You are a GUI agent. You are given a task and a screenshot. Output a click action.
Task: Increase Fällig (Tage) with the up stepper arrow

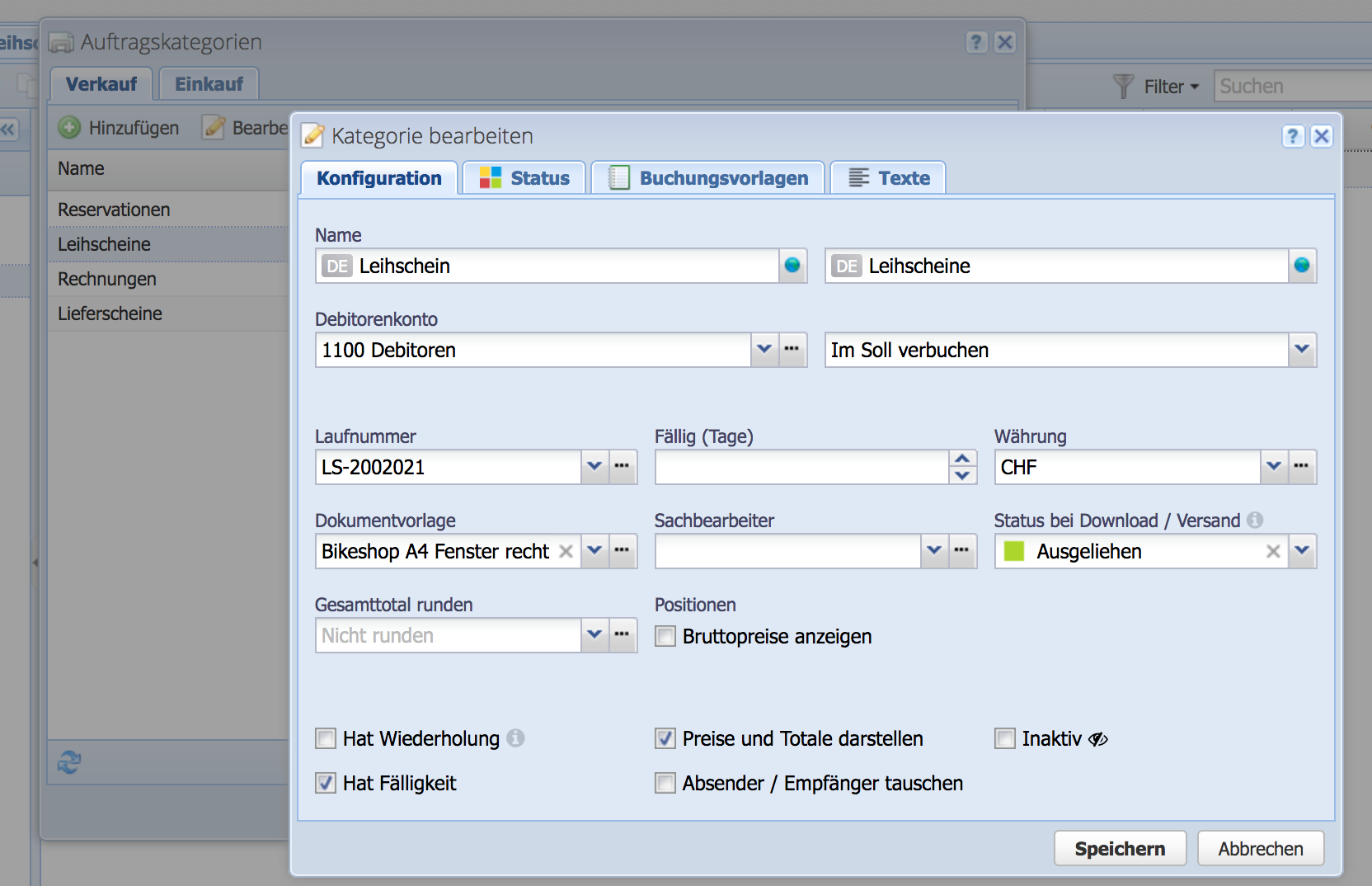click(x=962, y=459)
